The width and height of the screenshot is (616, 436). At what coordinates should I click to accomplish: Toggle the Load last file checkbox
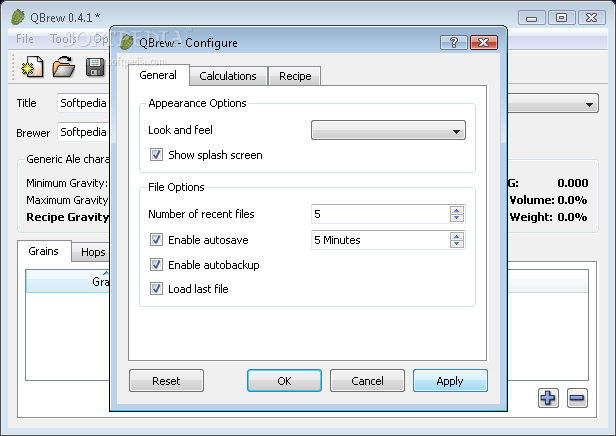tap(156, 289)
